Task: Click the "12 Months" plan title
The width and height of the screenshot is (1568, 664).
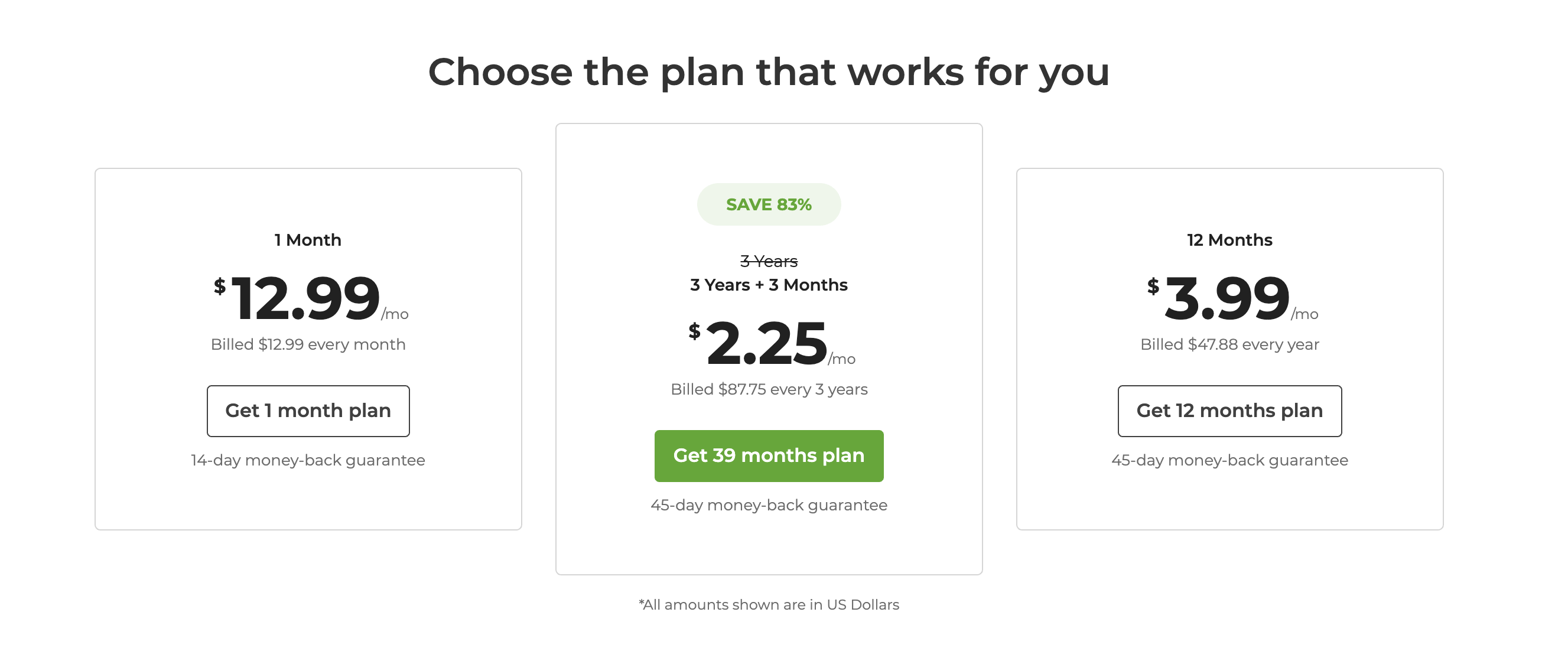Action: click(1229, 240)
